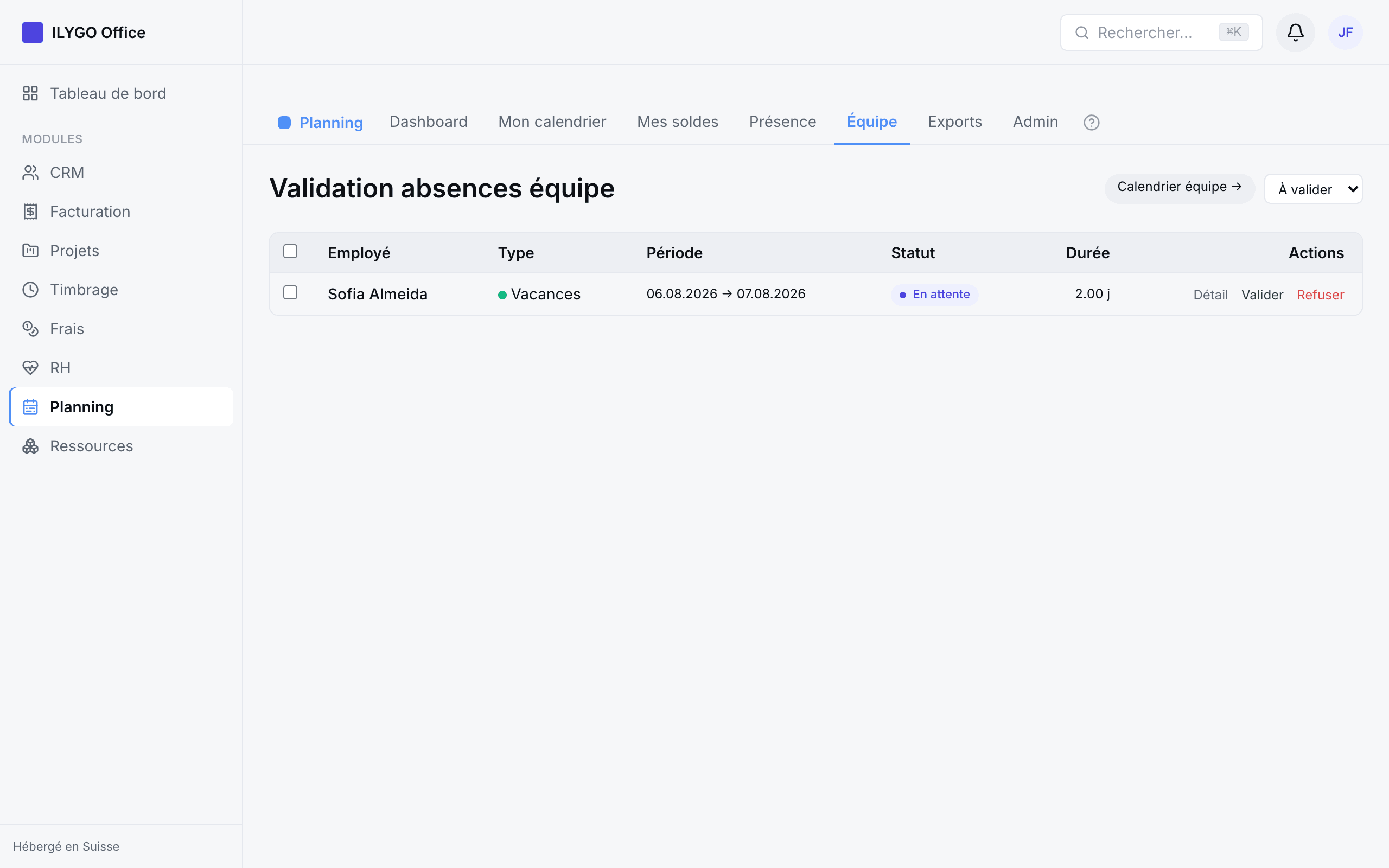Open Timbrage module in sidebar
Image resolution: width=1389 pixels, height=868 pixels.
pyautogui.click(x=121, y=290)
